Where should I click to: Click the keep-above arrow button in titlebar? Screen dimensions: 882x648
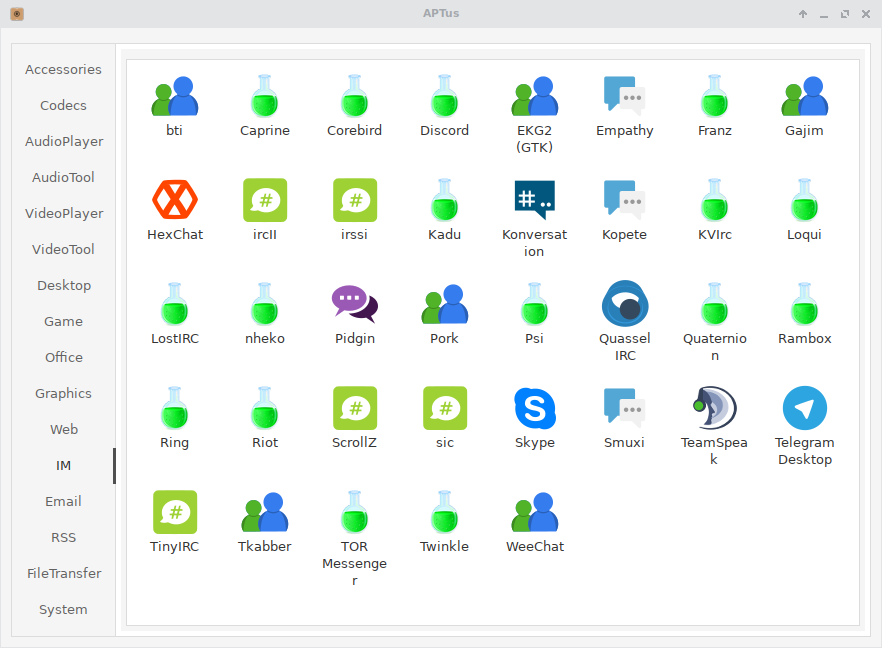pos(803,14)
